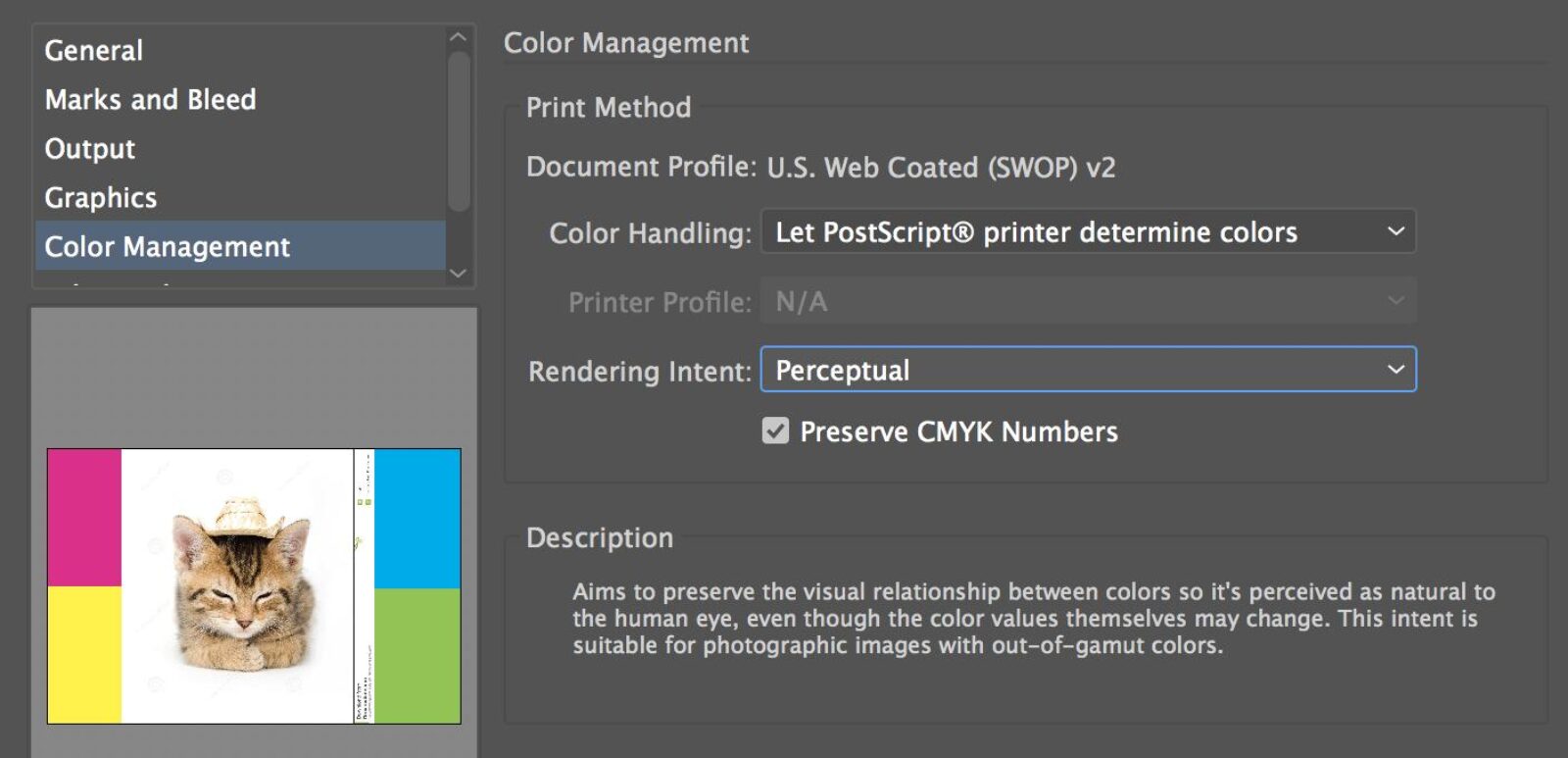The image size is (1568, 758).
Task: Click the Printer Profile label
Action: 660,302
